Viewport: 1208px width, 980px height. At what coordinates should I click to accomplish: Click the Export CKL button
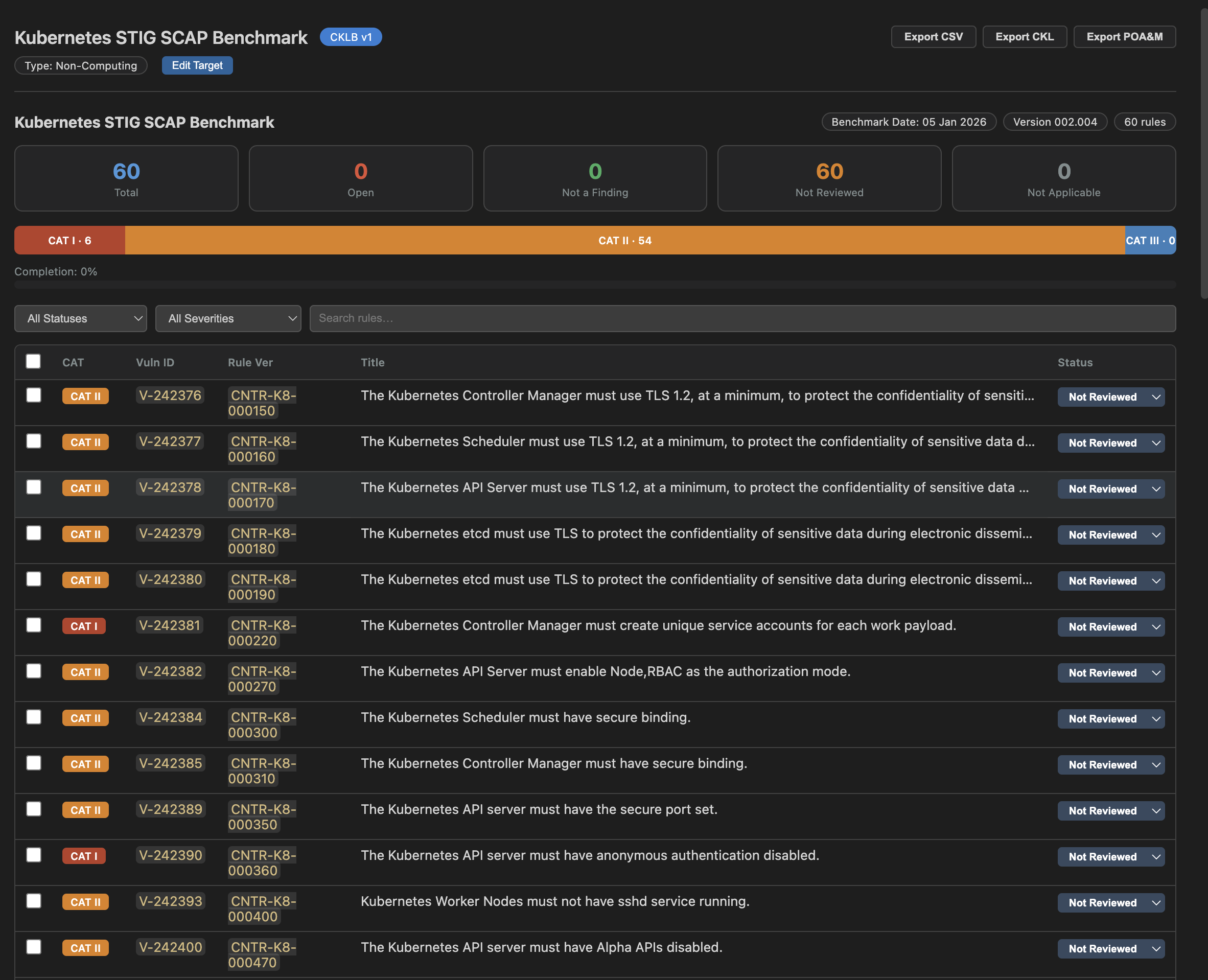coord(1025,36)
